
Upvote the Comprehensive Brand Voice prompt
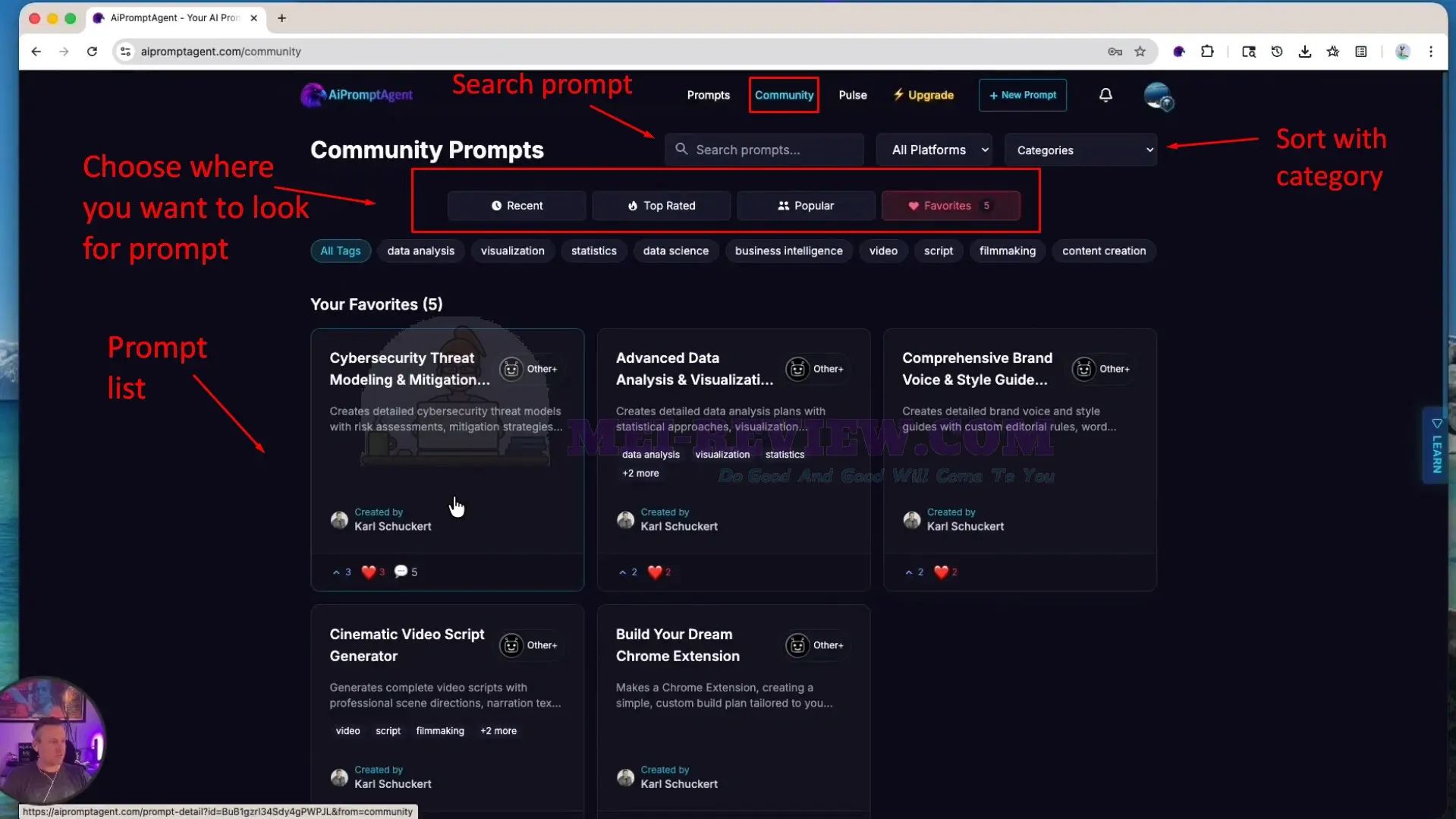(x=914, y=572)
